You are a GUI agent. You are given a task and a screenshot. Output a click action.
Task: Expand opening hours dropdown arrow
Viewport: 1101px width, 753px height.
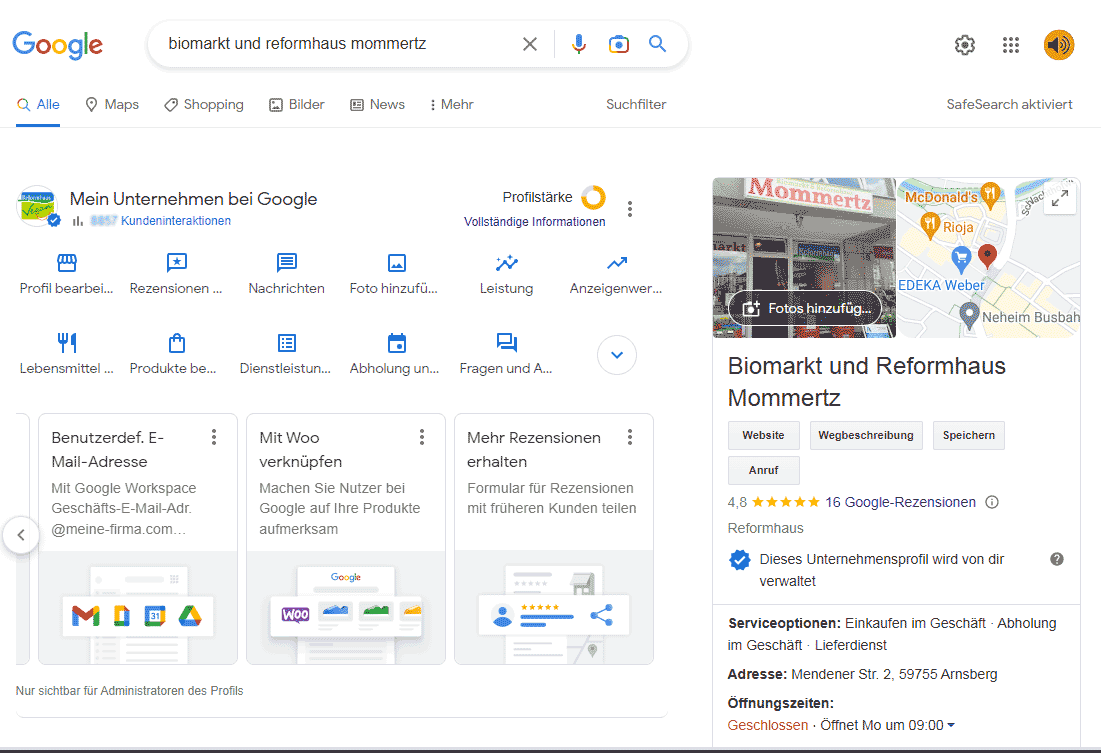(x=951, y=725)
